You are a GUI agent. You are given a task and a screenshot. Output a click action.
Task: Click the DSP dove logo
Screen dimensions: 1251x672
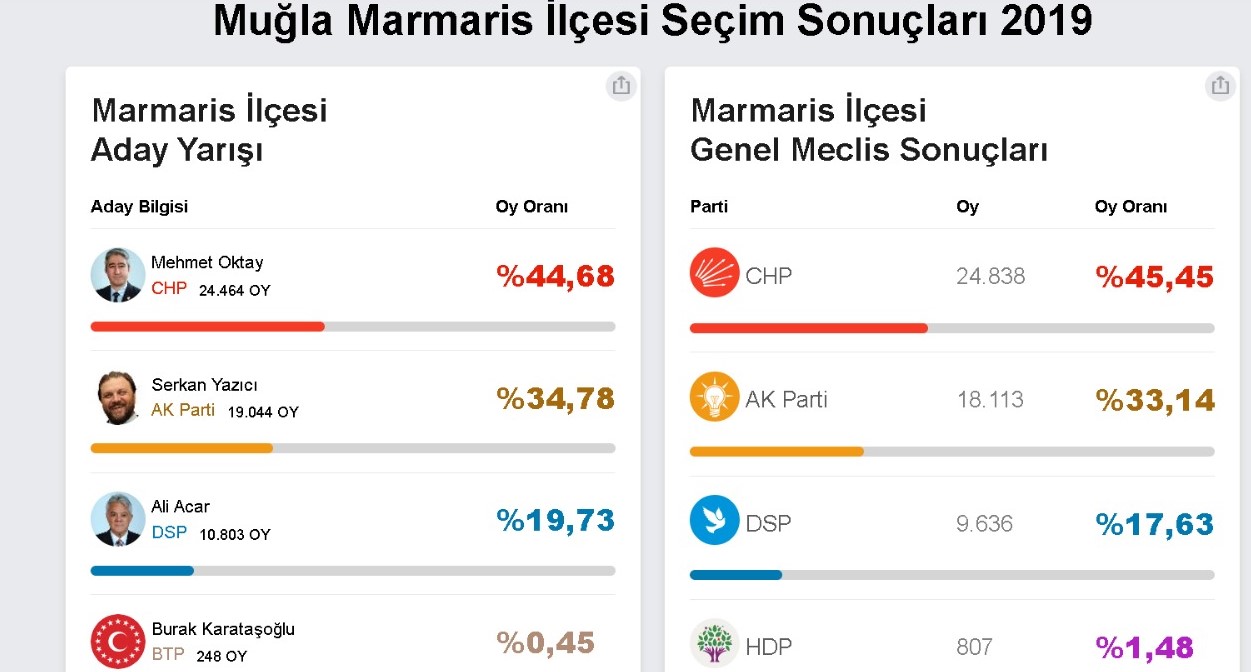[714, 521]
